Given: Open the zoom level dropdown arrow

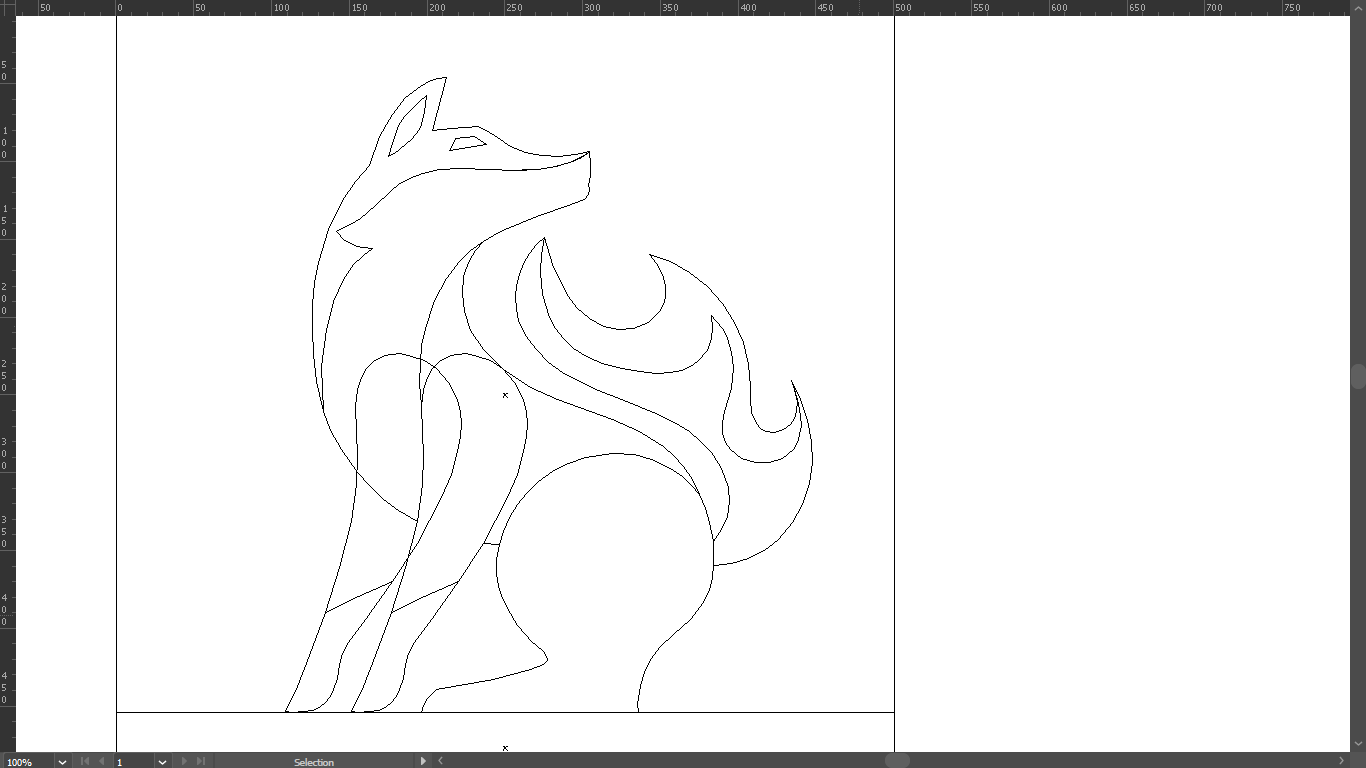Looking at the screenshot, I should [x=62, y=762].
